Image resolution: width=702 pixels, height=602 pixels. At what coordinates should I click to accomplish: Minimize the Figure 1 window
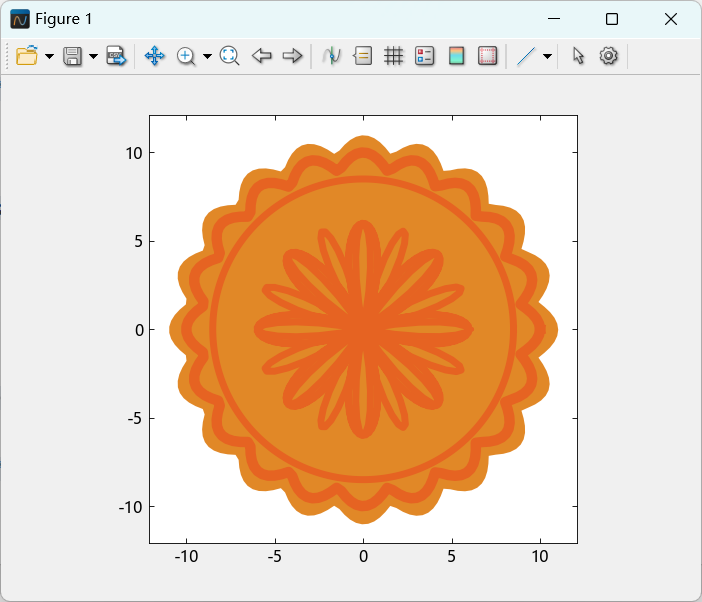pyautogui.click(x=554, y=19)
